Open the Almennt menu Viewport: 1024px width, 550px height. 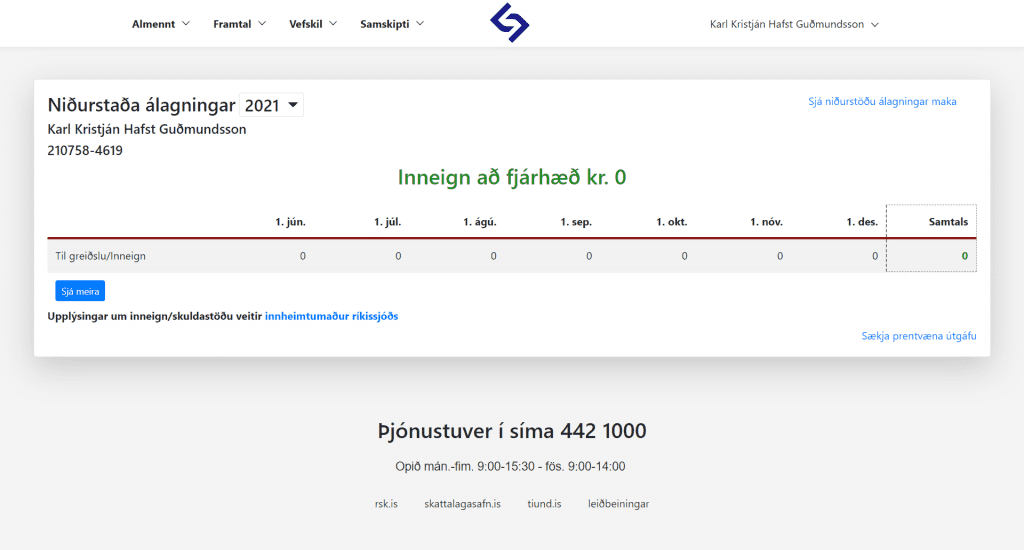(x=160, y=24)
